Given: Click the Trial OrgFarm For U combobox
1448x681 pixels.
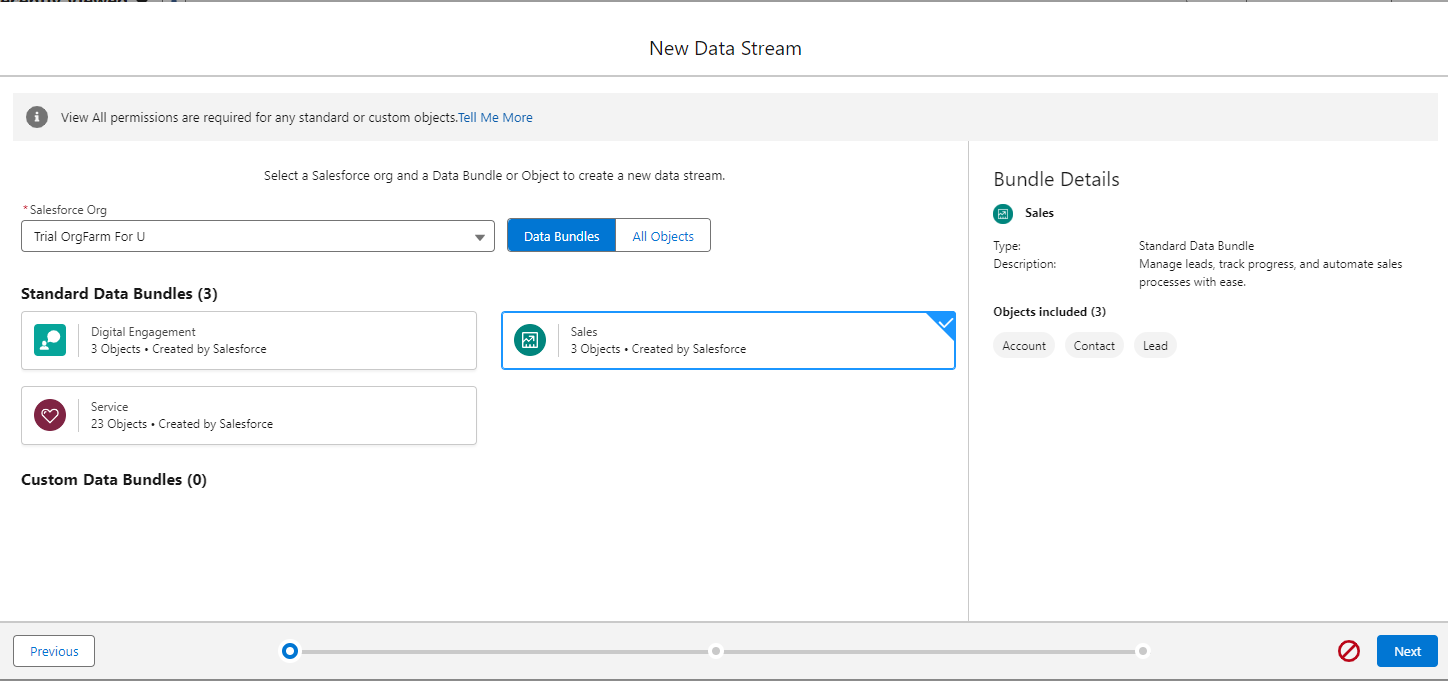Looking at the screenshot, I should (x=250, y=237).
